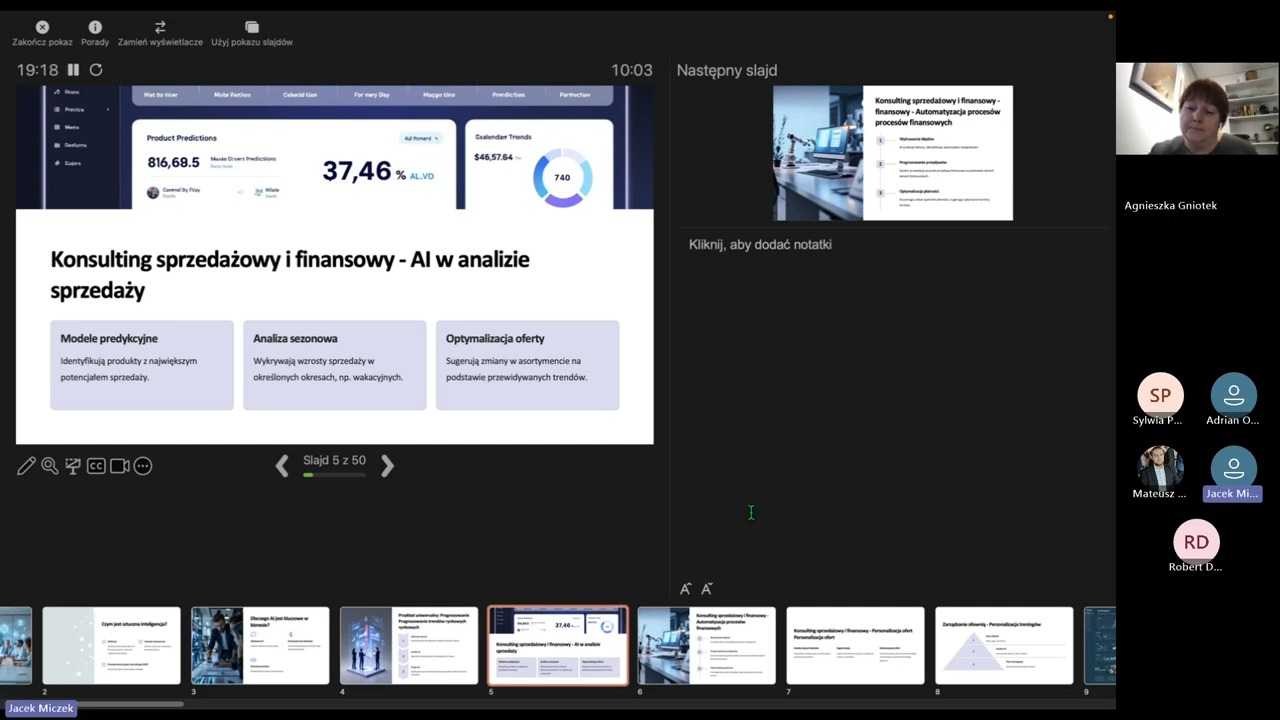The width and height of the screenshot is (1280, 720).
Task: Reset the presentation timer
Action: click(96, 70)
